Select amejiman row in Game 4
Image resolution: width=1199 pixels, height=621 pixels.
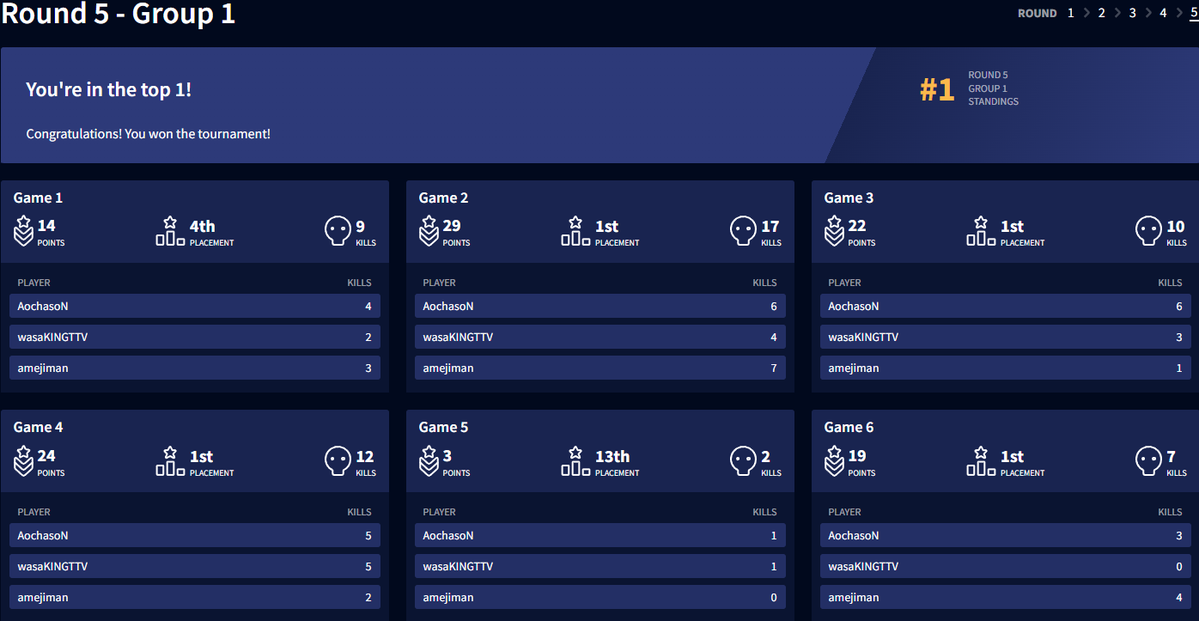[x=195, y=597]
